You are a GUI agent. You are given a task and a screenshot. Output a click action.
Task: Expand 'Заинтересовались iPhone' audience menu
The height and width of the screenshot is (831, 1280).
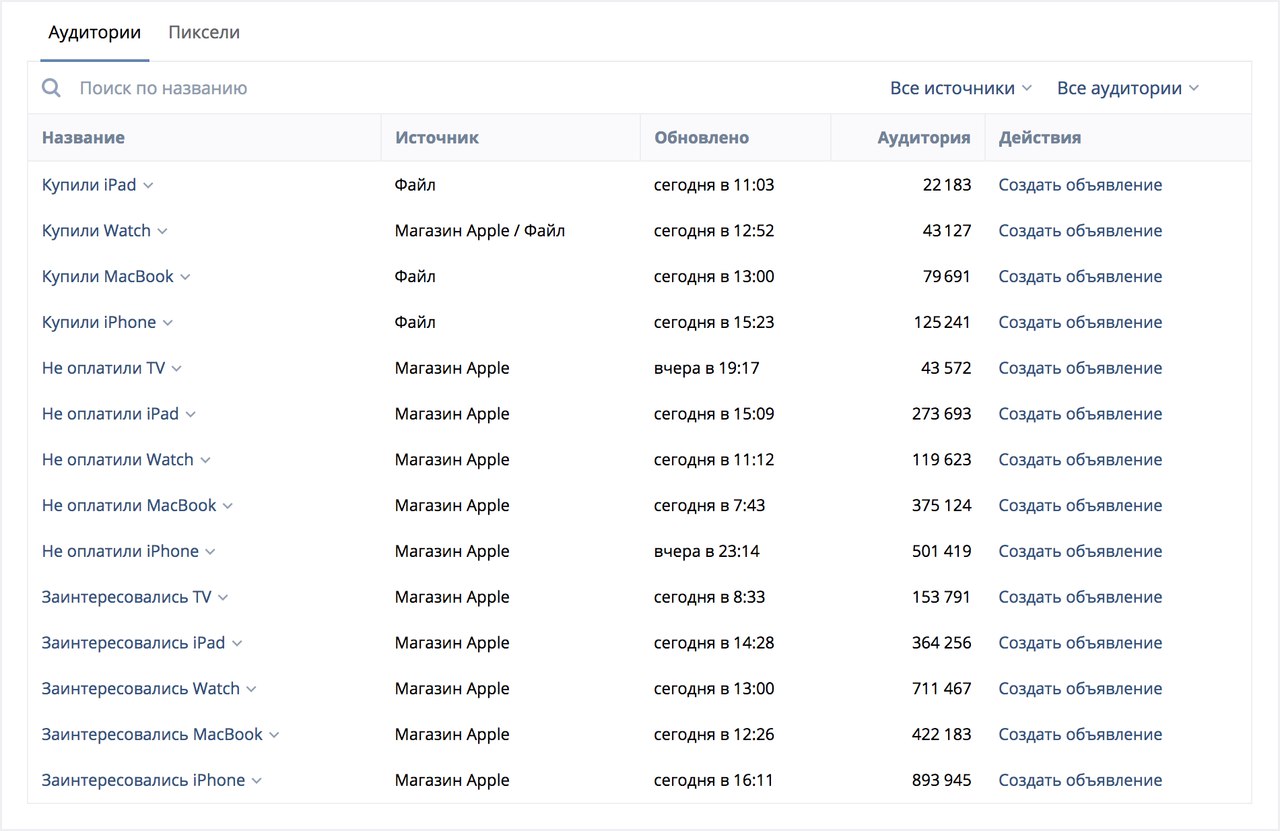click(x=257, y=781)
